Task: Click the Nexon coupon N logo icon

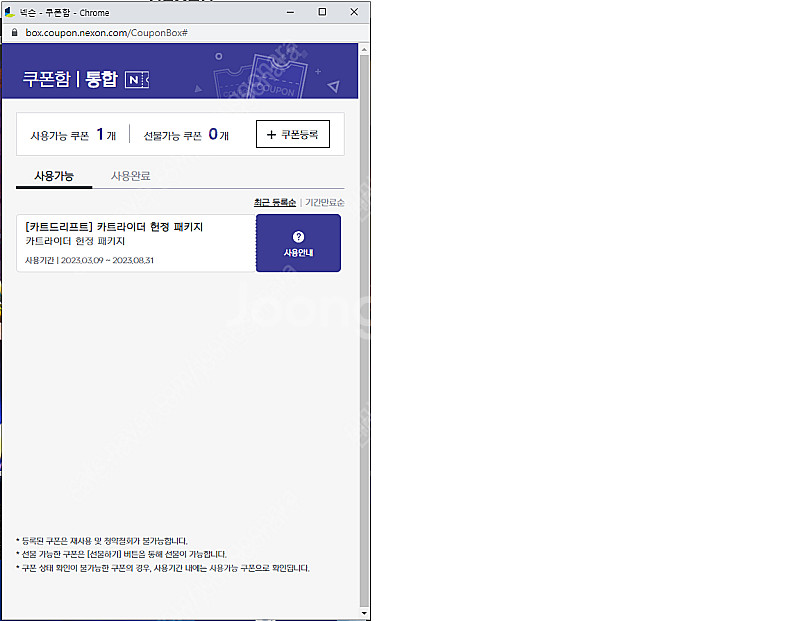Action: tap(137, 80)
